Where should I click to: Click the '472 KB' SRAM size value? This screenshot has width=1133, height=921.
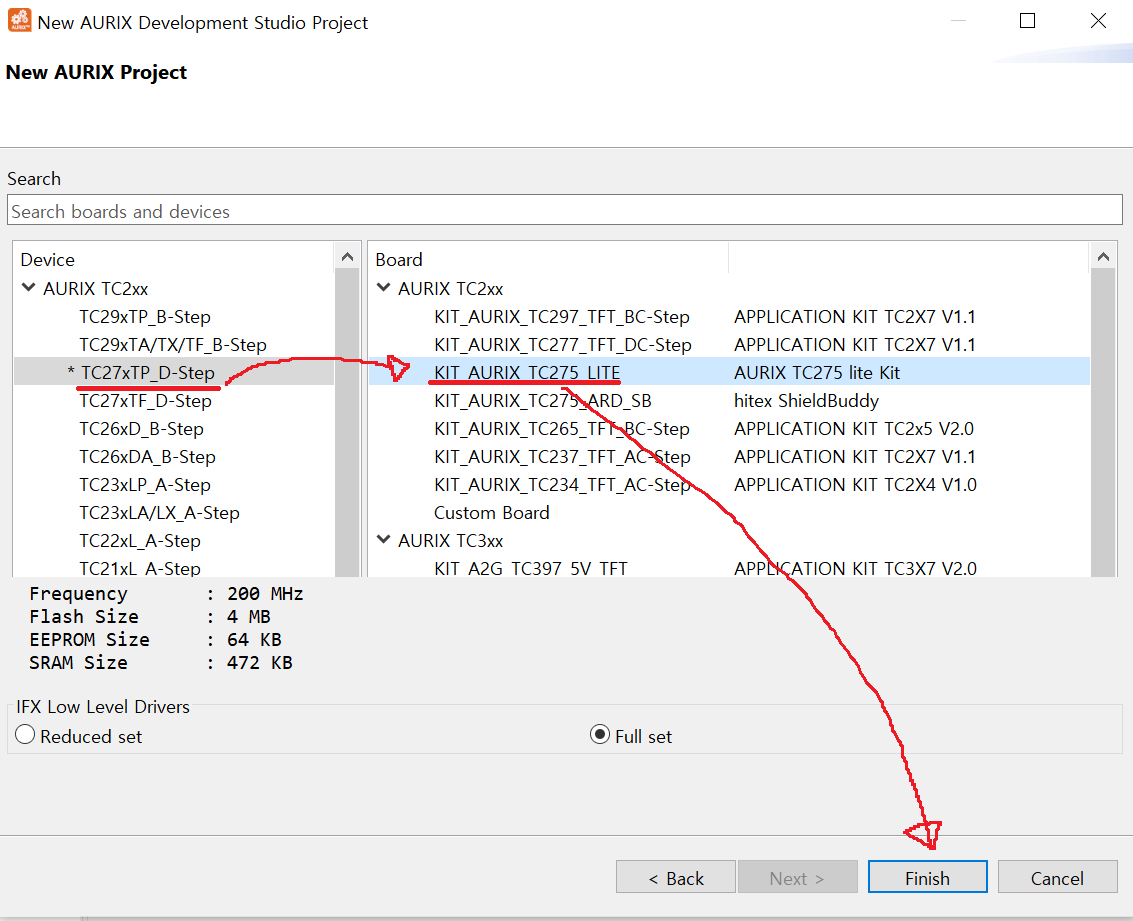[259, 662]
